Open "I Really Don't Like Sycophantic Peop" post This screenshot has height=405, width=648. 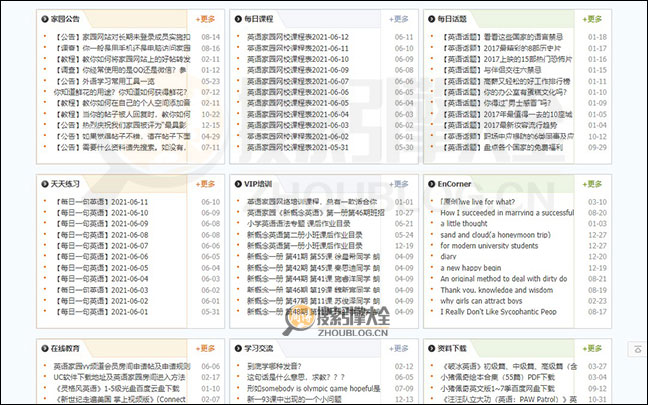[505, 312]
